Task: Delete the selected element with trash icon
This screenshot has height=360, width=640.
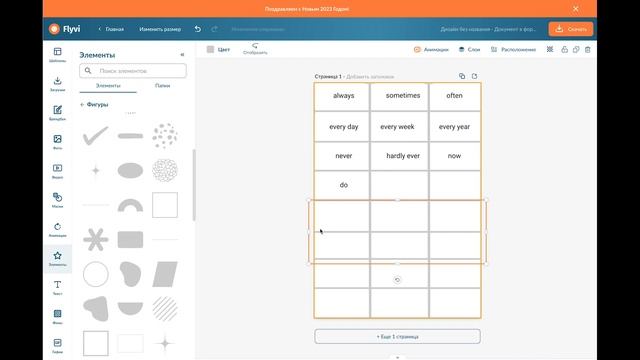Action: (x=588, y=49)
